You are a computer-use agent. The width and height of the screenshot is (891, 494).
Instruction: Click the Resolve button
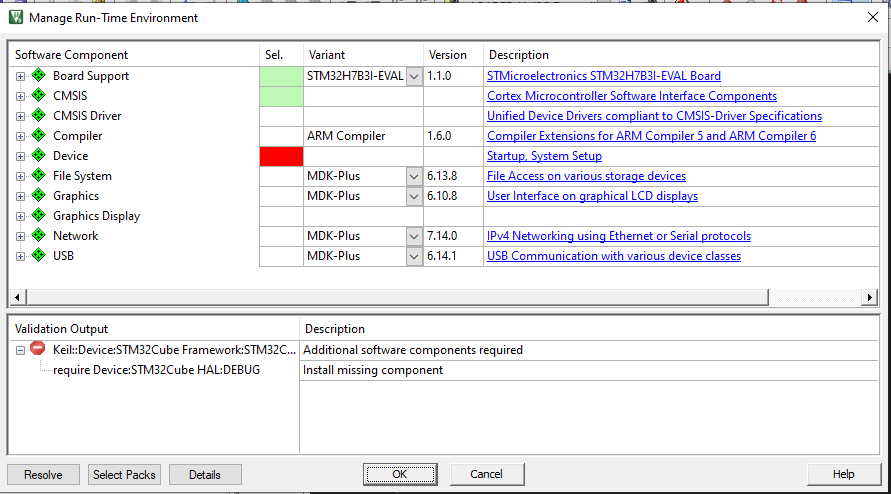click(x=43, y=475)
